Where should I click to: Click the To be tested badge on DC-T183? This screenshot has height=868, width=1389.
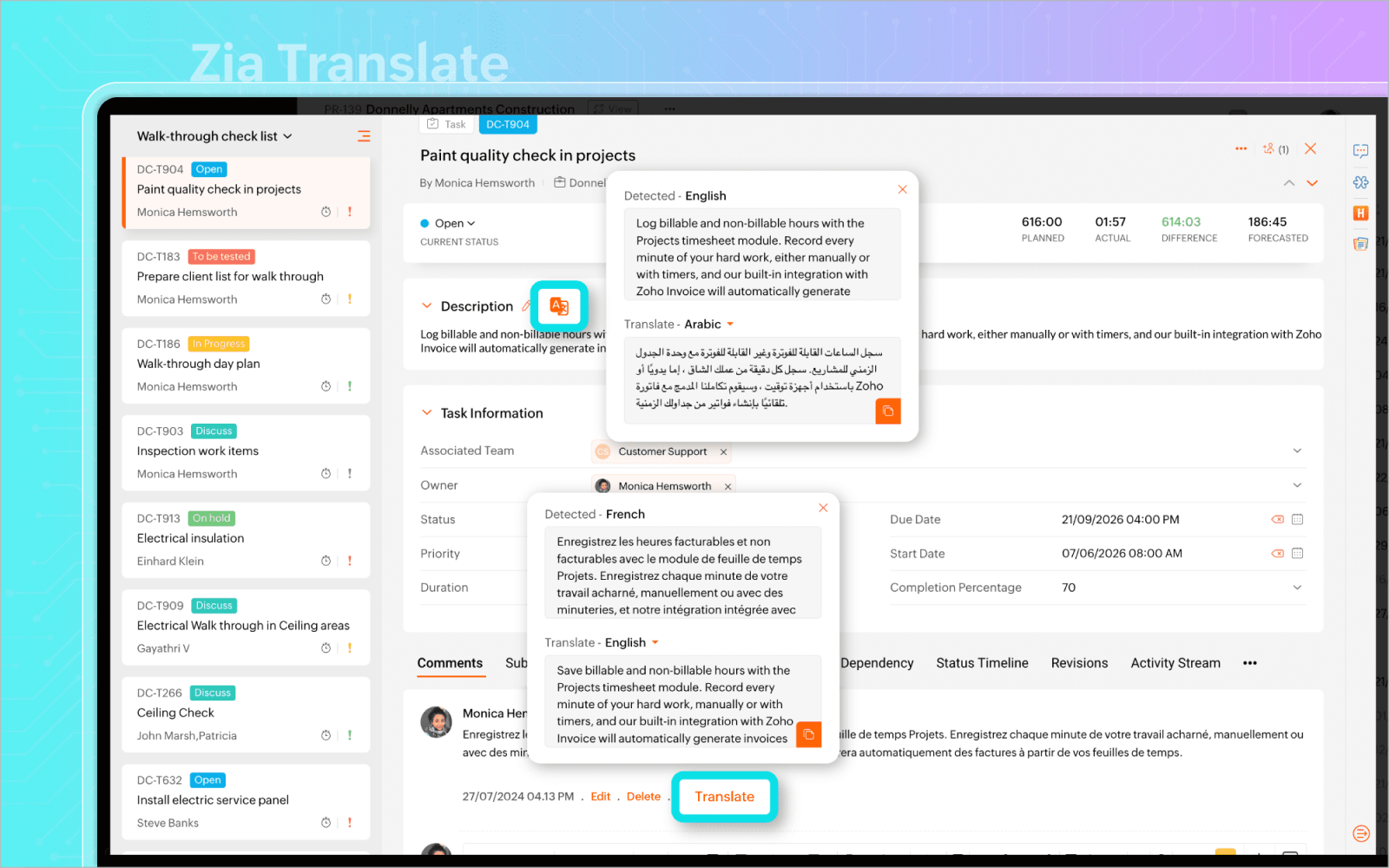221,256
